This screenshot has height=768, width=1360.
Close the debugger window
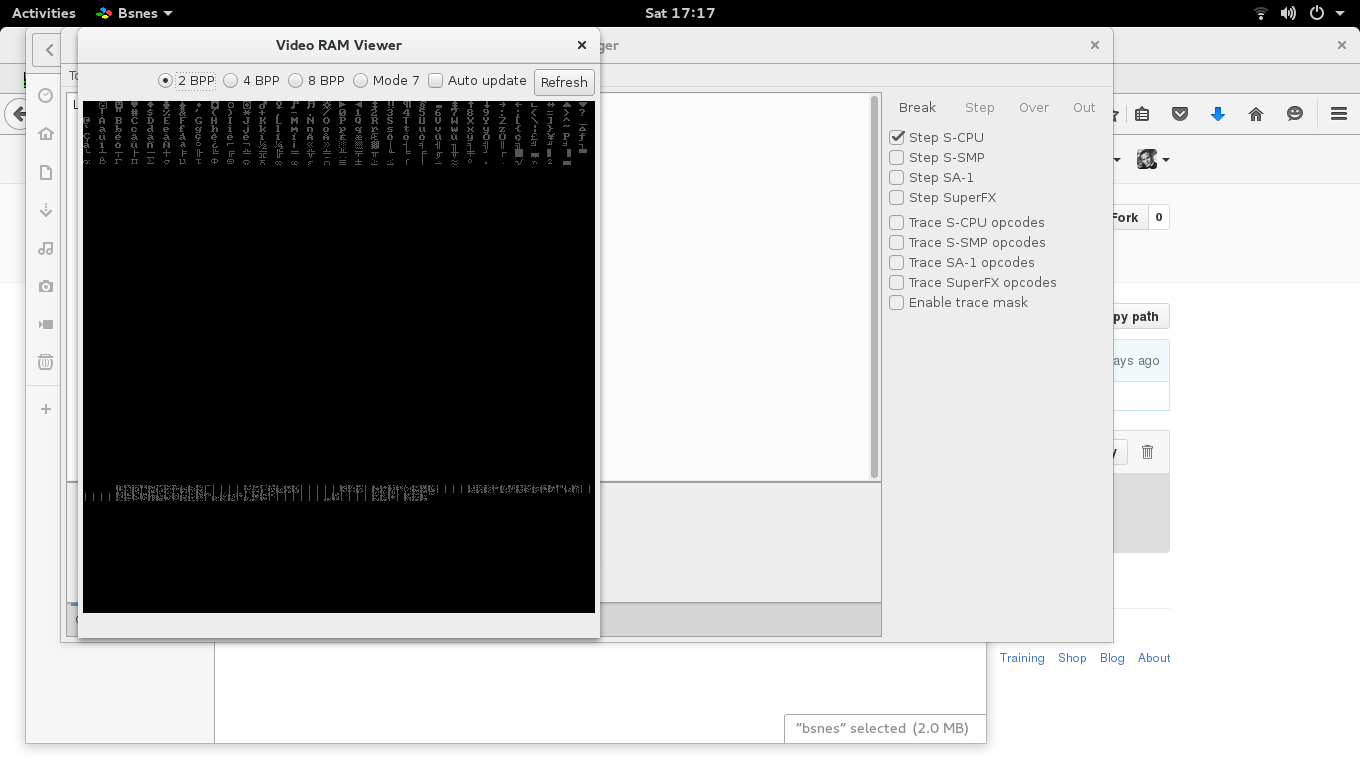point(1095,45)
